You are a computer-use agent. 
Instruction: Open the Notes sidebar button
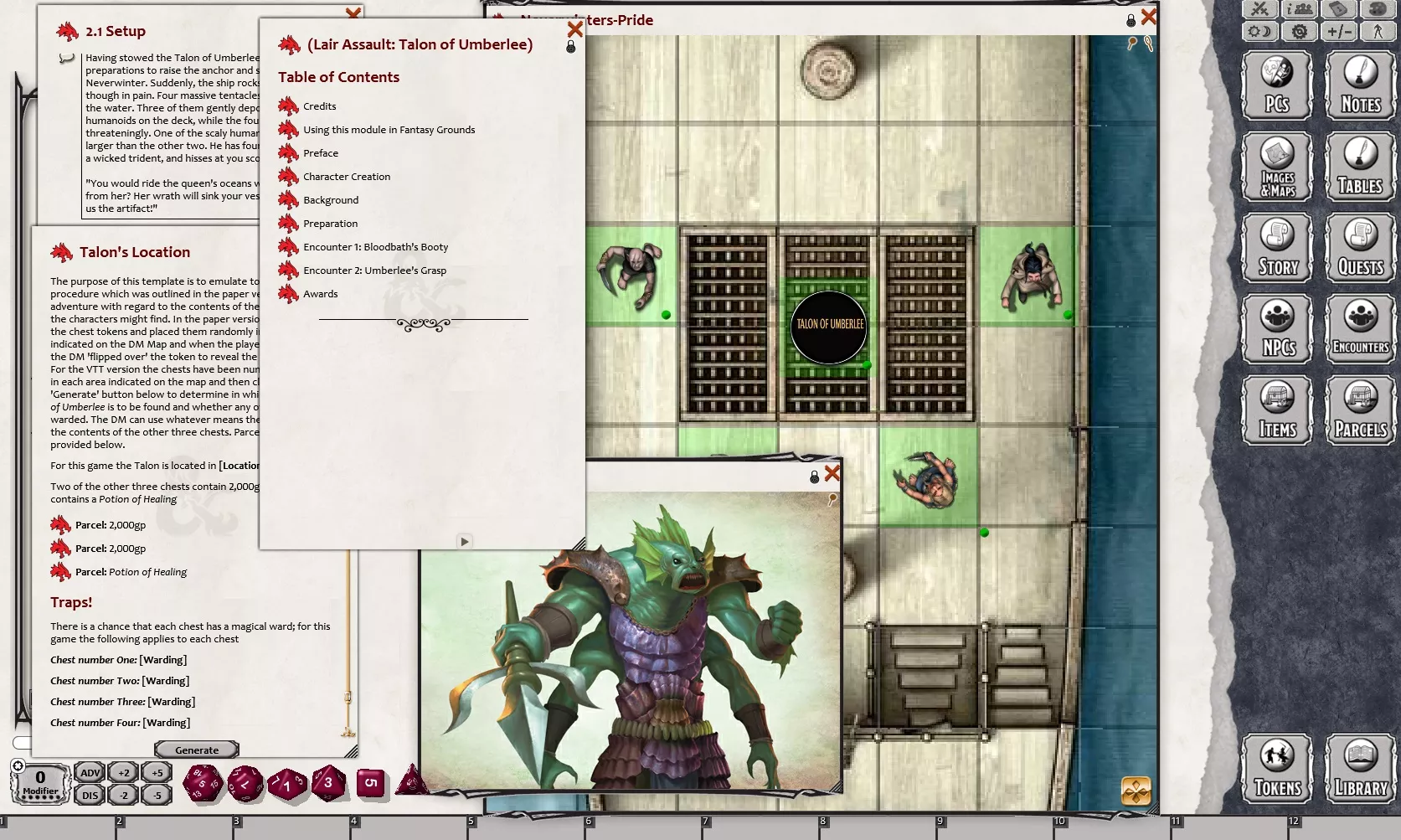click(1360, 85)
